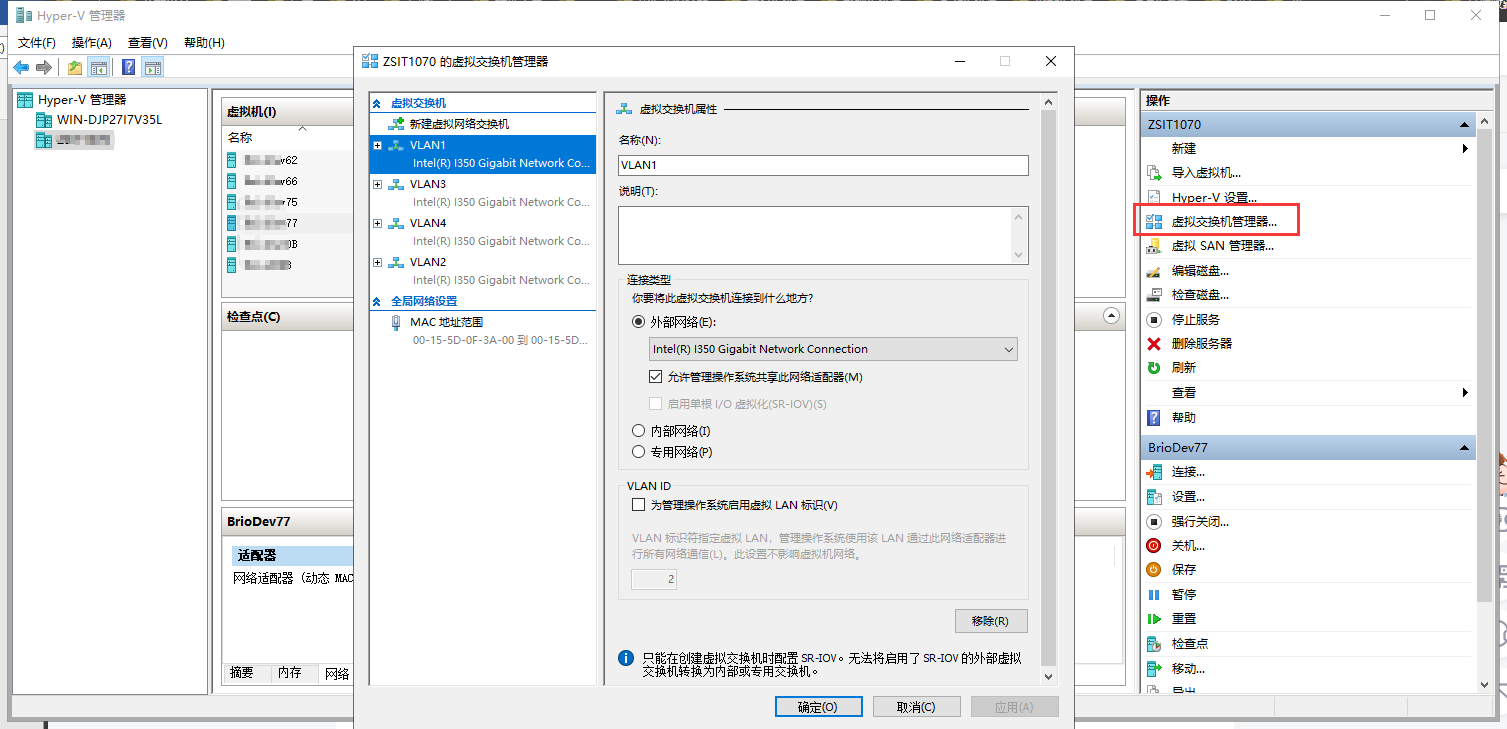Select server WIN-DJP27I7V35L in the tree
The width and height of the screenshot is (1507, 729).
[x=109, y=120]
